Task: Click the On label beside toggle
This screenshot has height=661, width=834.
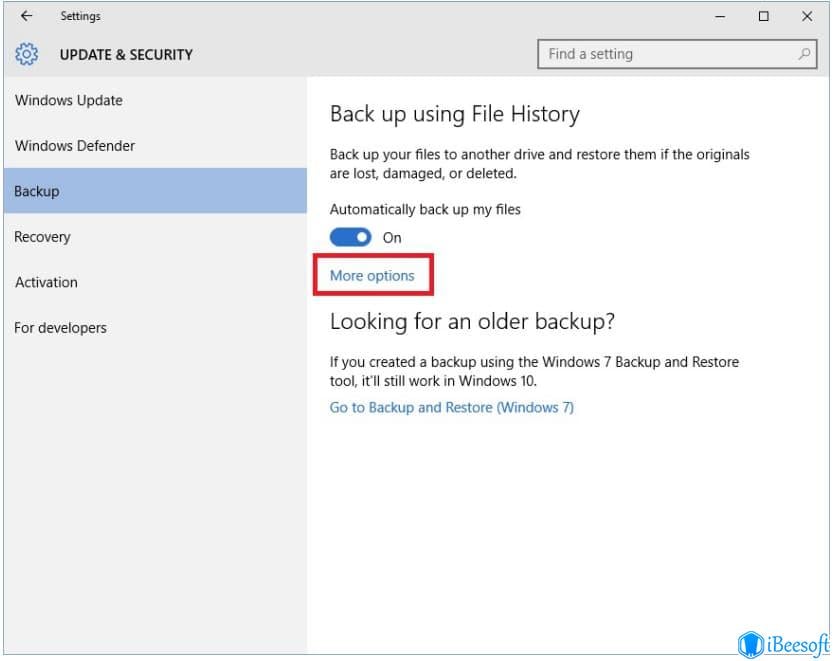Action: coord(392,238)
